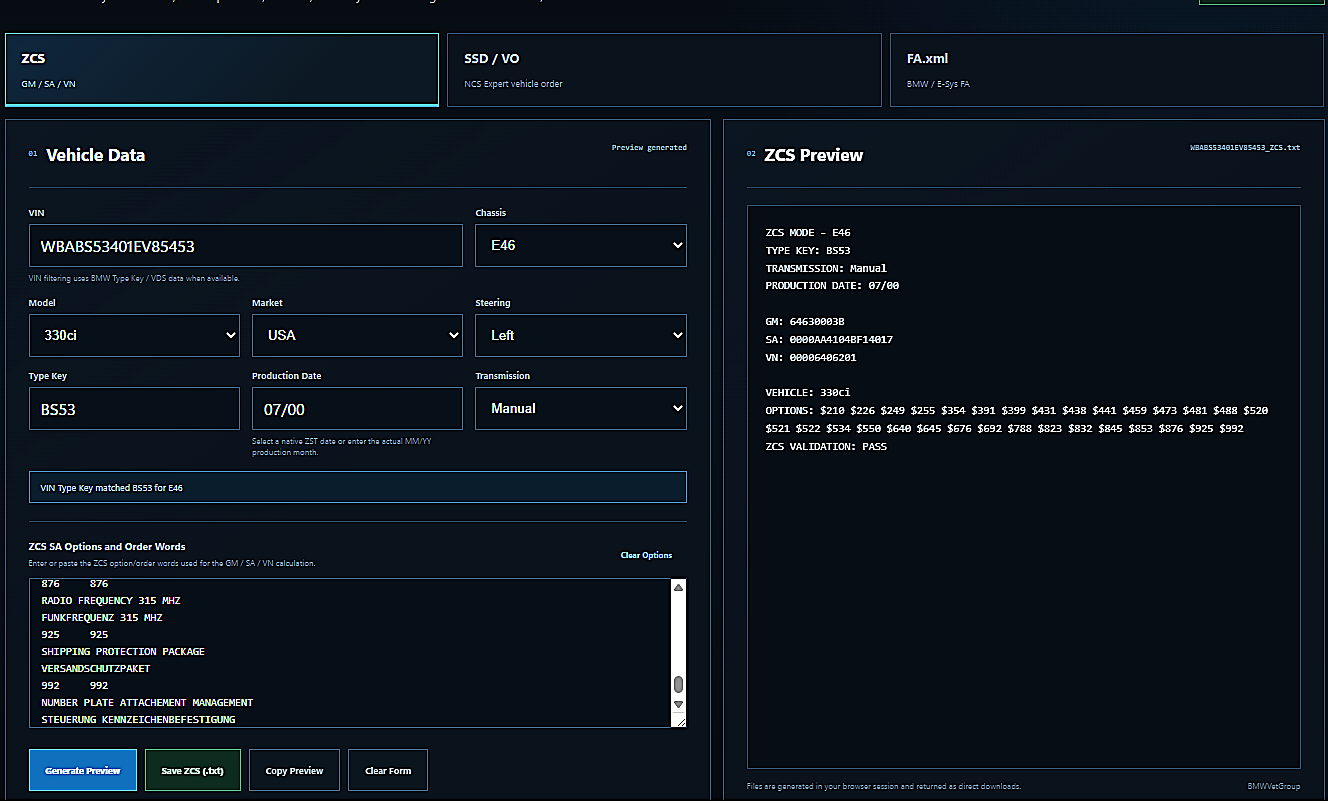Expand the Model dropdown showing 330ci

pyautogui.click(x=134, y=335)
